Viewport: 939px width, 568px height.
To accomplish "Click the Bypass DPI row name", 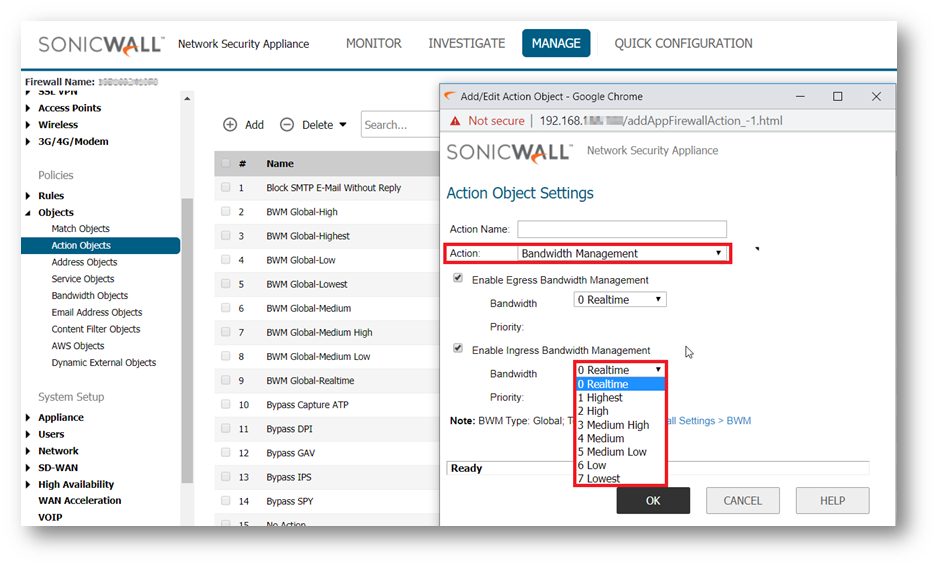I will pyautogui.click(x=289, y=428).
